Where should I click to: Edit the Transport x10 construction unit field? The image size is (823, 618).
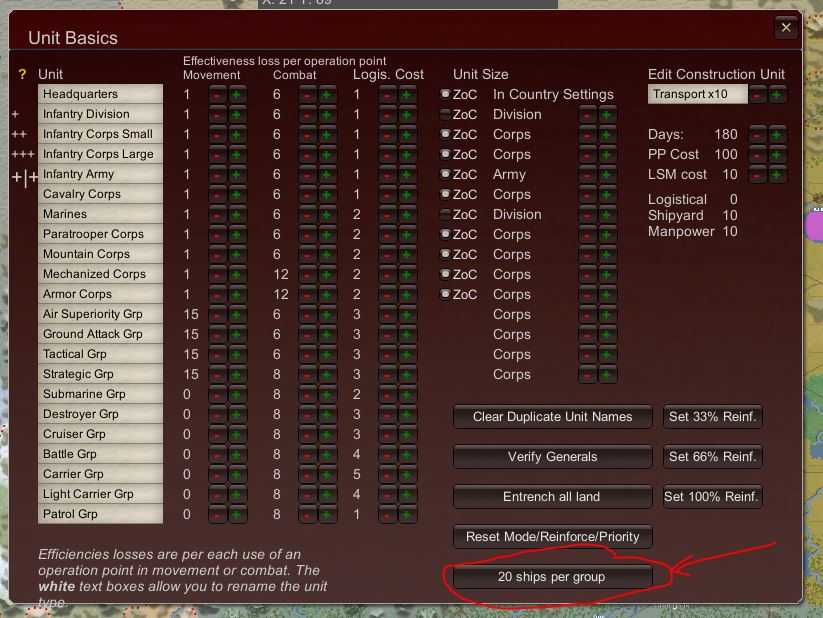698,94
